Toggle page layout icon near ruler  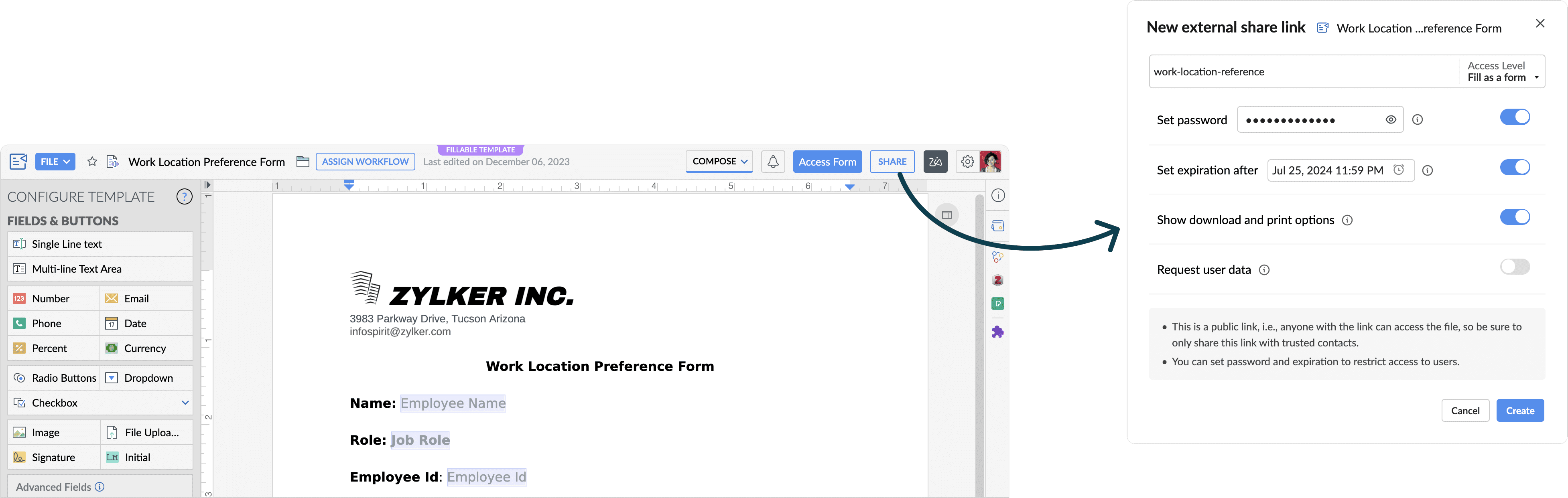[946, 215]
